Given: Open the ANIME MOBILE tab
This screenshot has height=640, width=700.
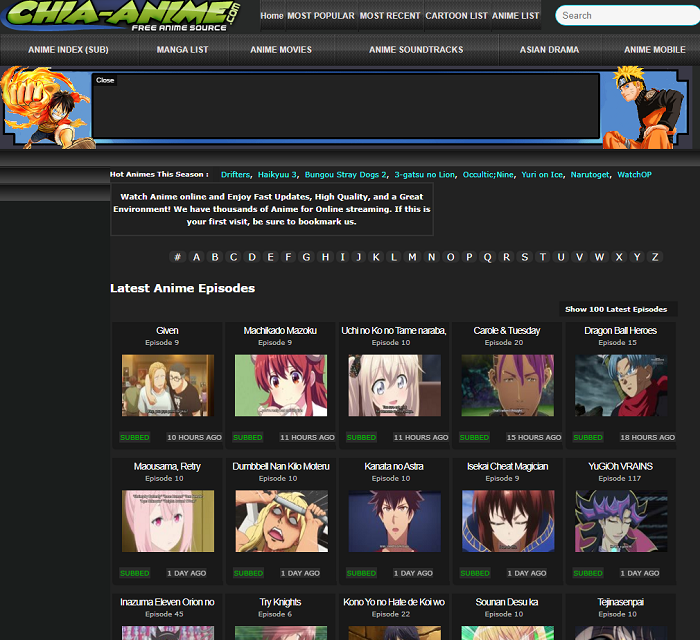Looking at the screenshot, I should click(x=654, y=50).
